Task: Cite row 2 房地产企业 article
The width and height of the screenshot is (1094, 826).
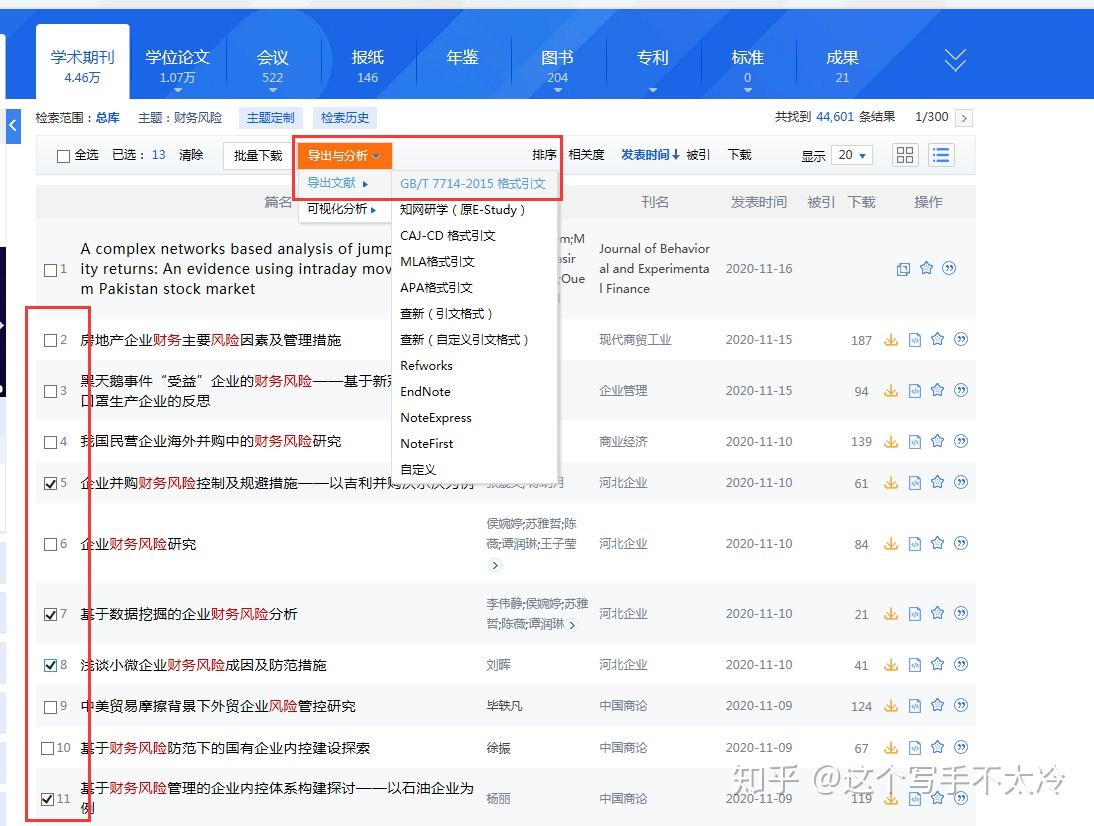Action: 961,340
